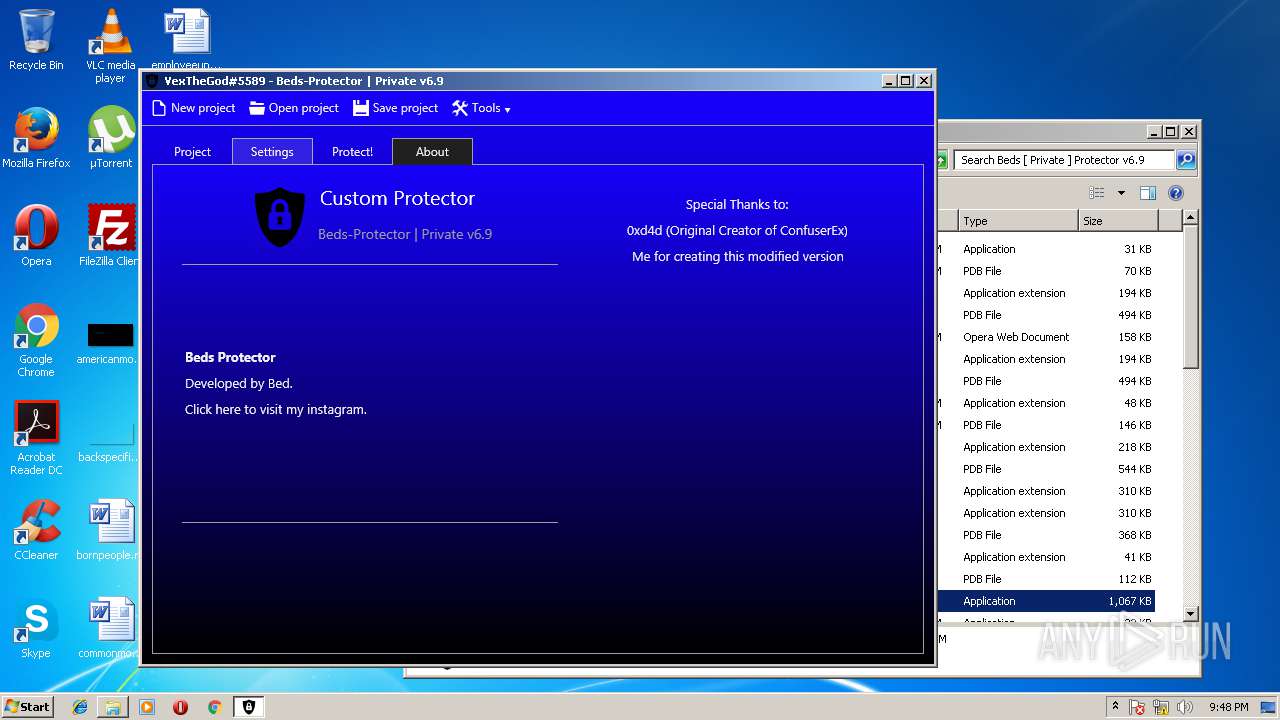Click the Start button
1280x720 pixels.
(27, 706)
